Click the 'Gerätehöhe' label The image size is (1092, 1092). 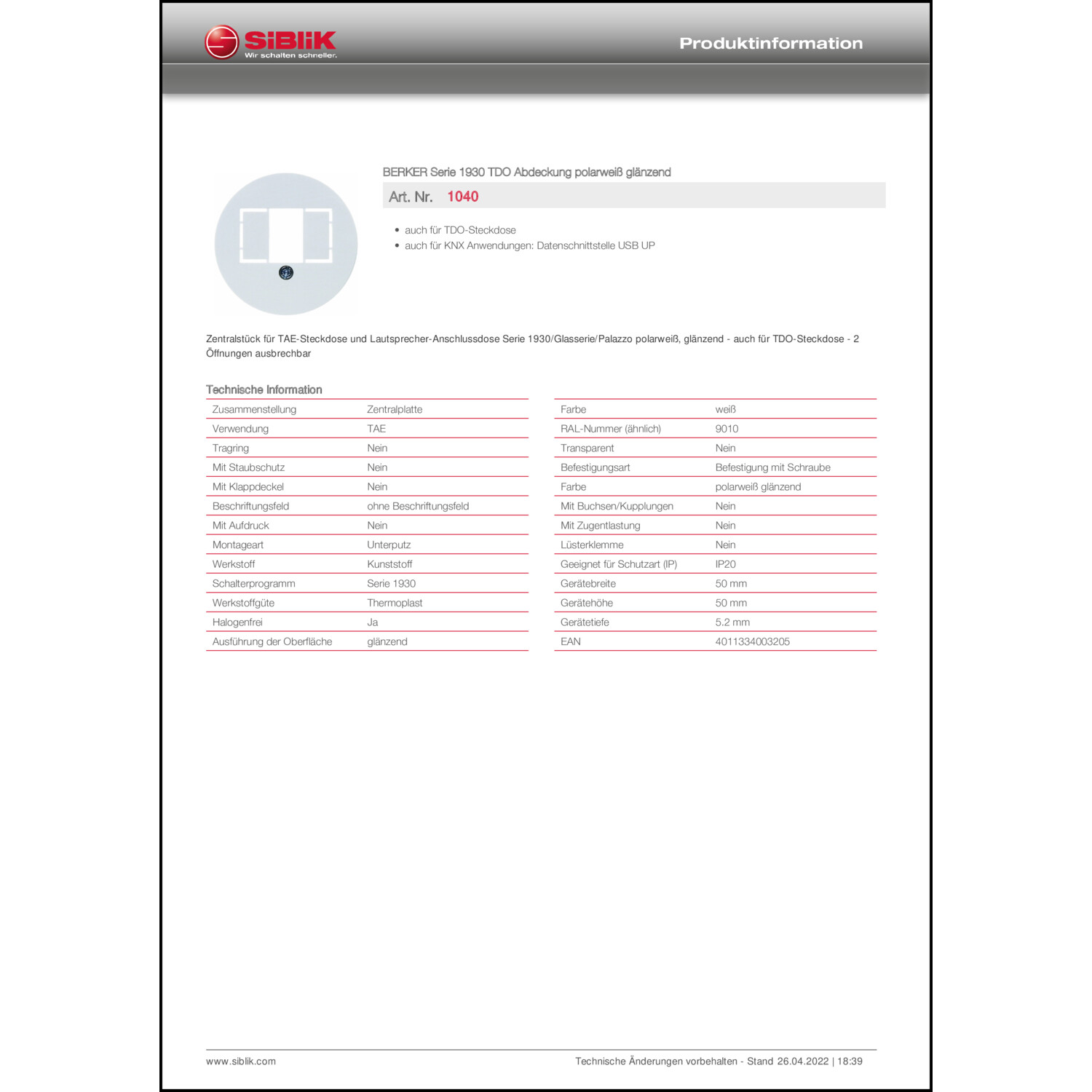(x=586, y=603)
